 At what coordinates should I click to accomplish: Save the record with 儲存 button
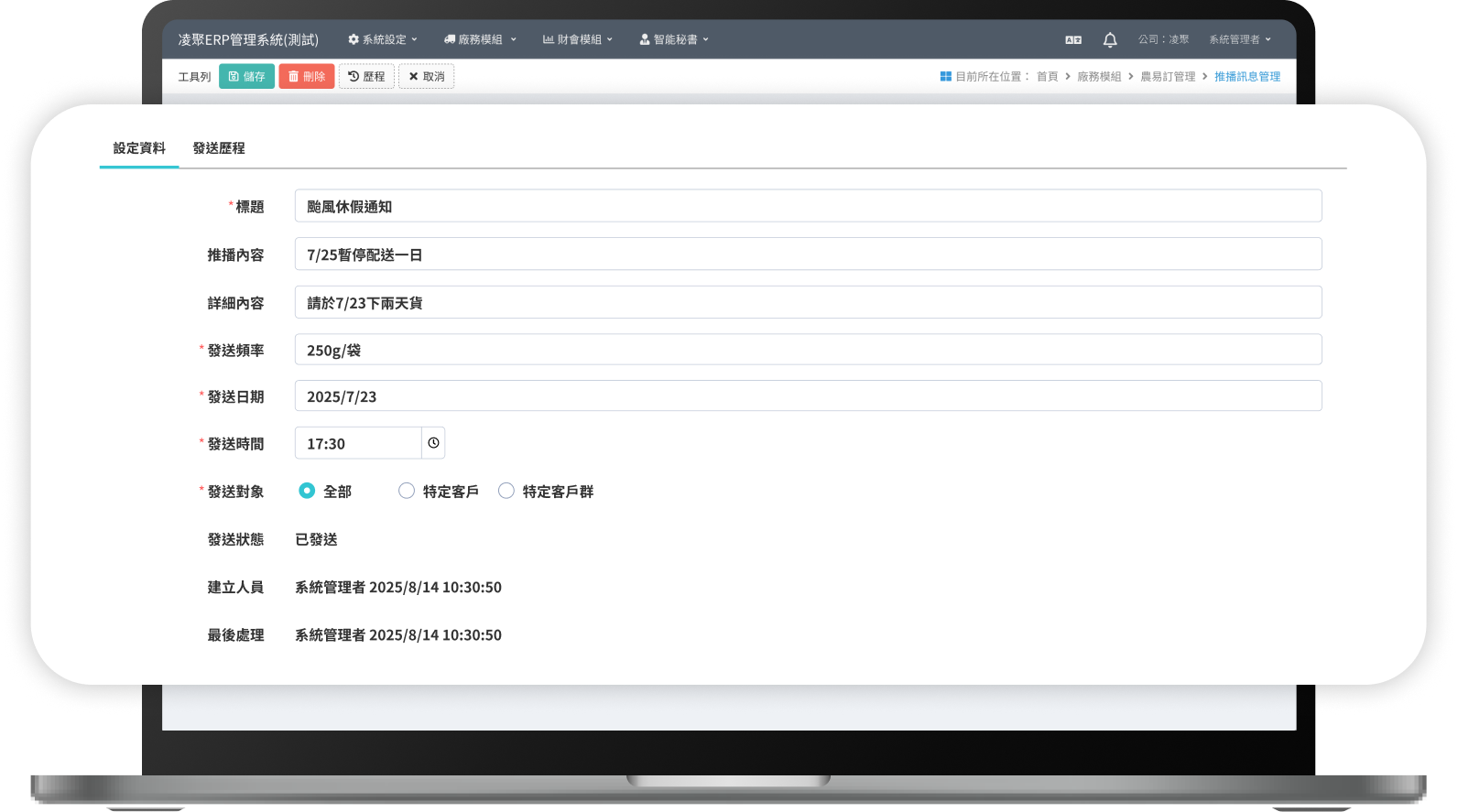point(246,76)
